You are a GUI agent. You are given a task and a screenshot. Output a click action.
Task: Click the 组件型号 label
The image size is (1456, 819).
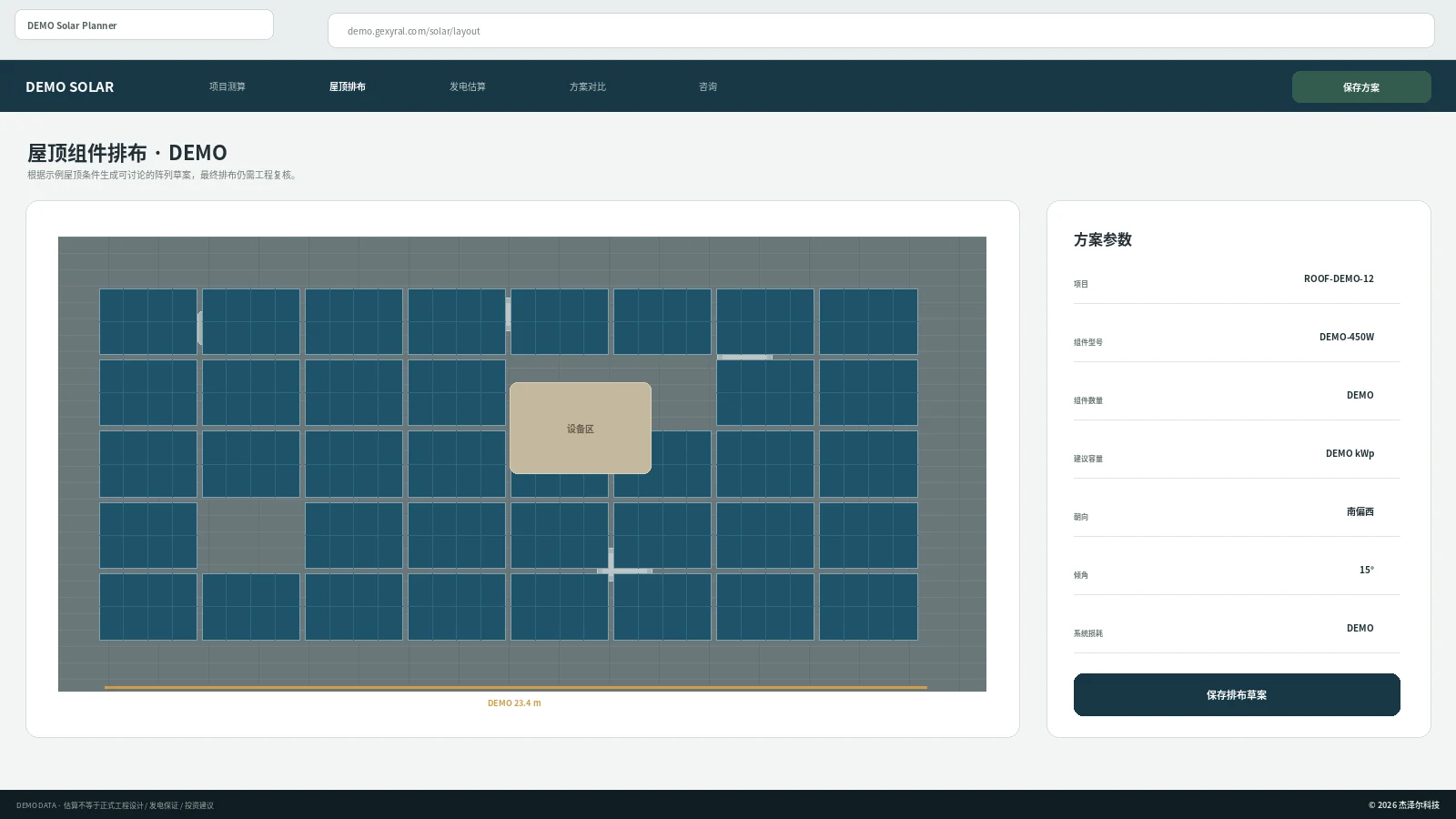coord(1087,342)
